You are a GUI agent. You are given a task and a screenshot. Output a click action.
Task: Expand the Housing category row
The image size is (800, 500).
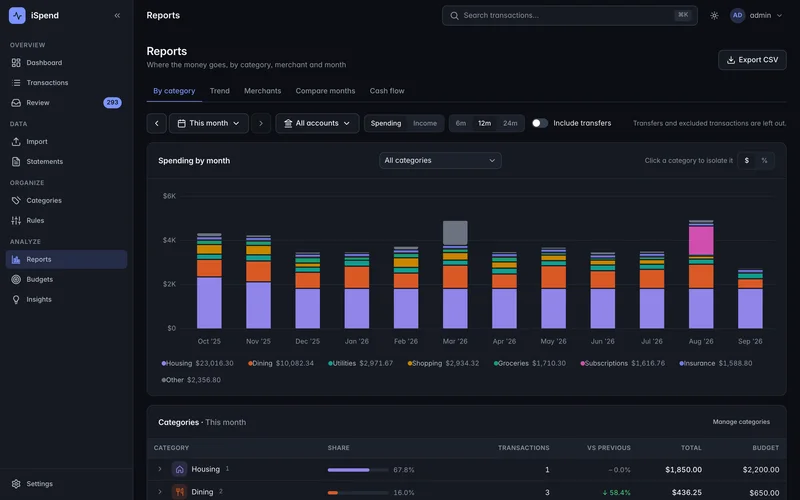click(160, 469)
